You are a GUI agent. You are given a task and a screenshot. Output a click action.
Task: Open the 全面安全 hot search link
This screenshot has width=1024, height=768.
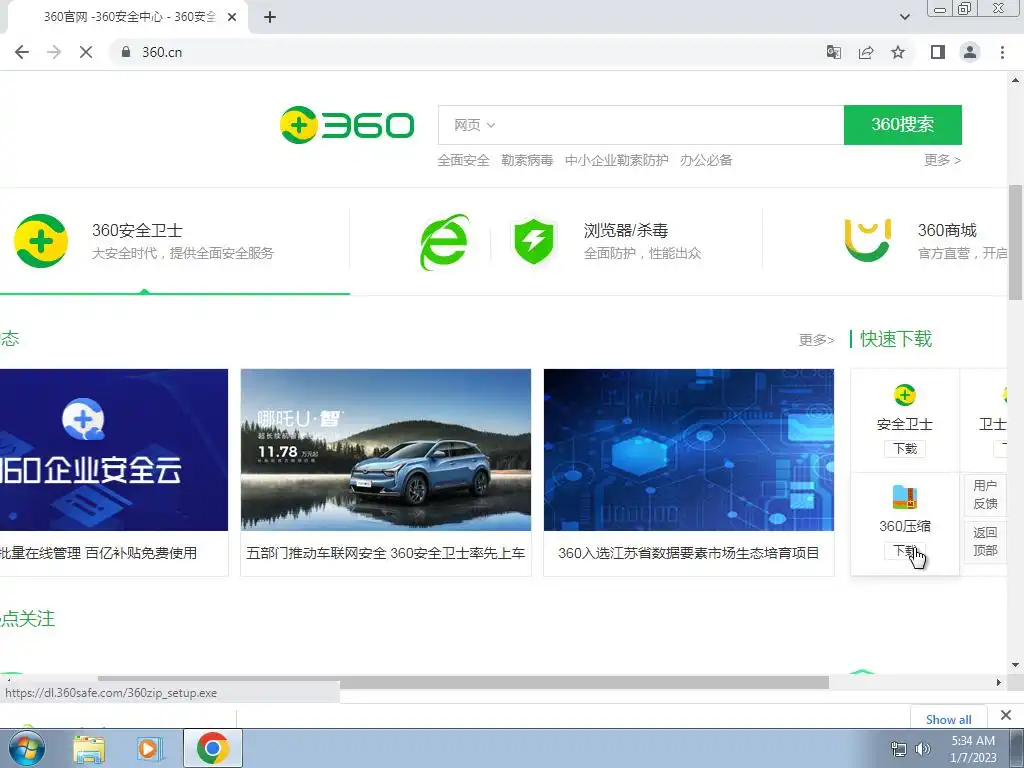point(463,160)
